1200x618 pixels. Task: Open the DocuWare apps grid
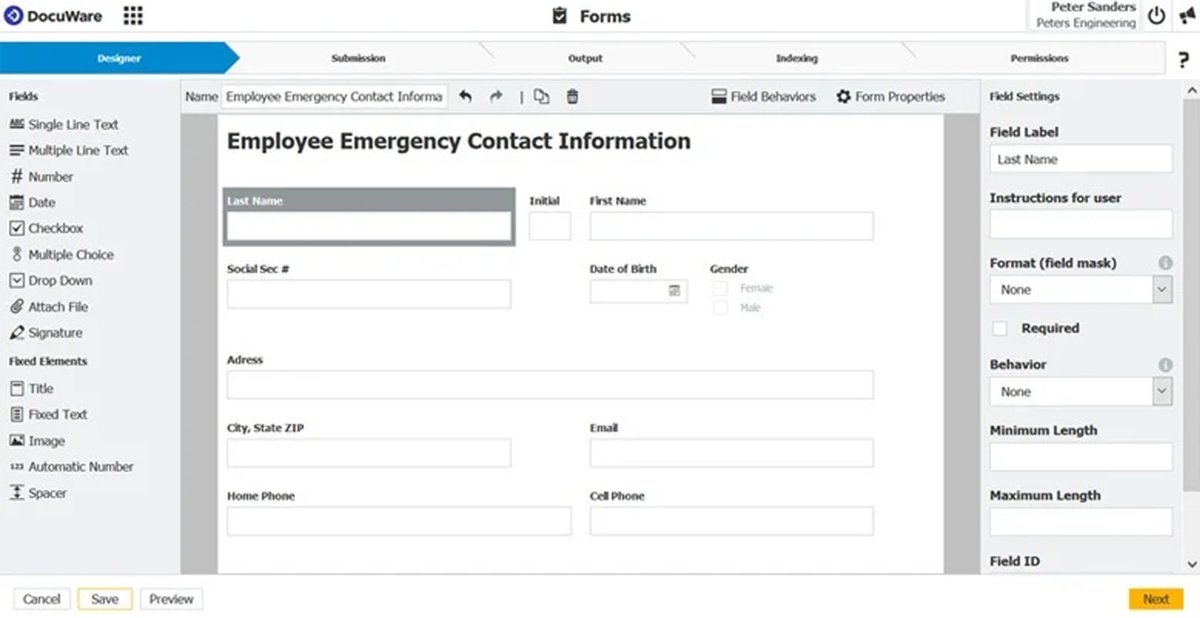[133, 15]
